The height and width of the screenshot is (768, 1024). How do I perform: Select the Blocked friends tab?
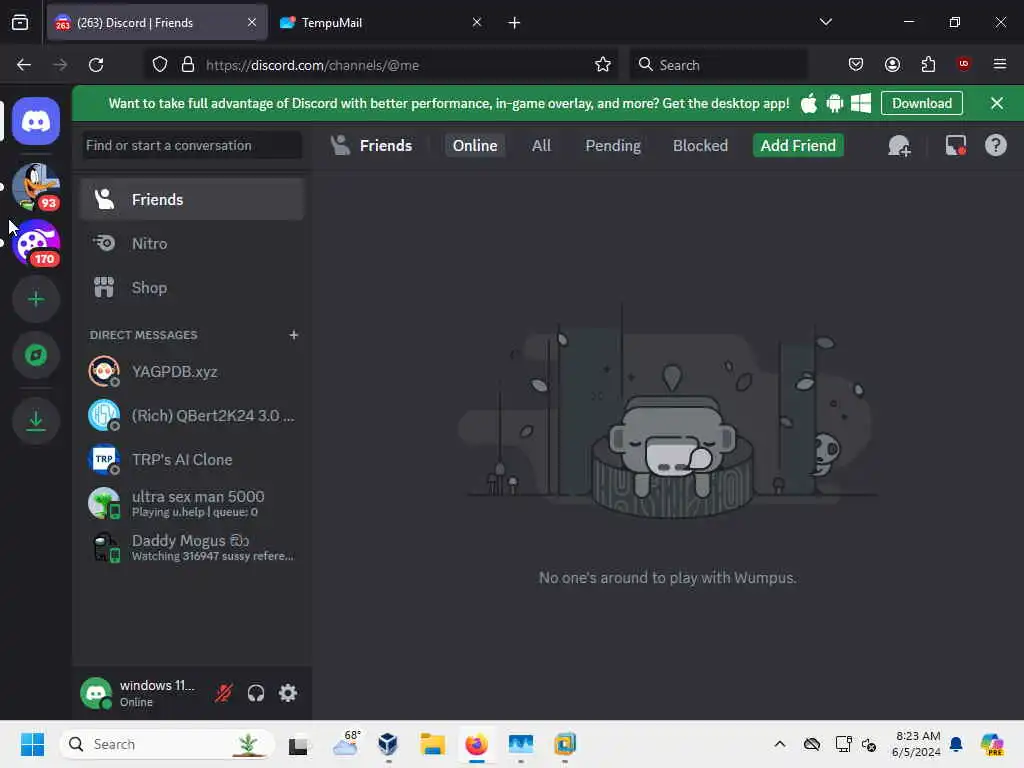click(700, 146)
